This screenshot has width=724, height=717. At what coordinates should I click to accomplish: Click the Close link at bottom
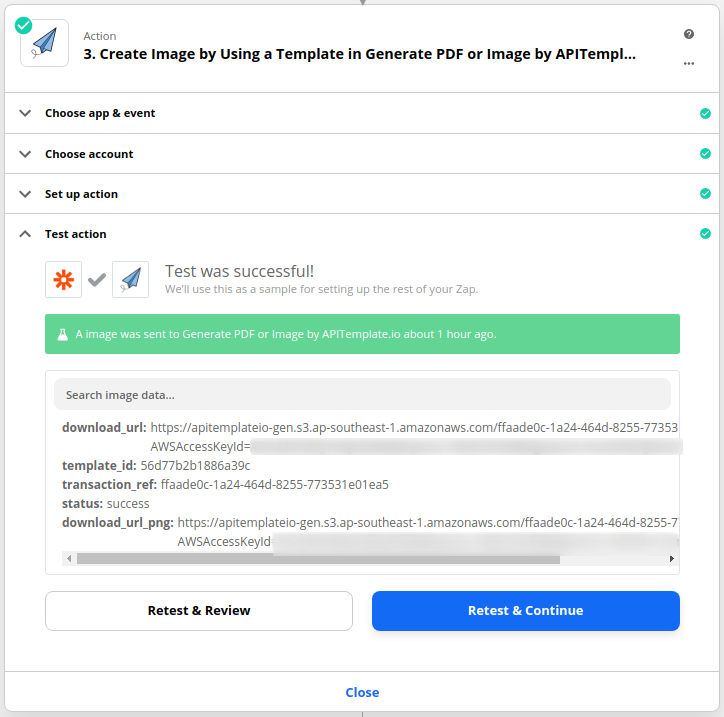tap(362, 692)
